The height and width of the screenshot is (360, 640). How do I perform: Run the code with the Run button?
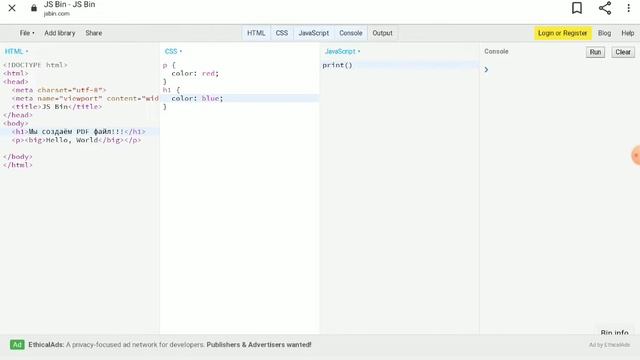[595, 52]
